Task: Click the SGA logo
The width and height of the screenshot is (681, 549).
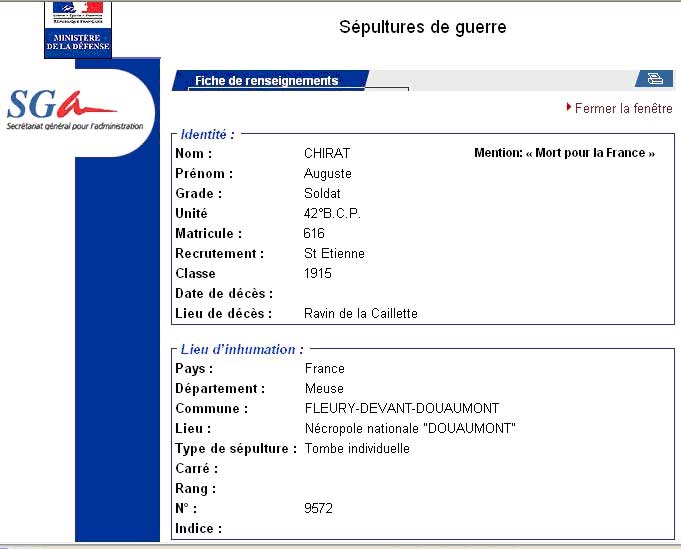Action: (x=61, y=104)
